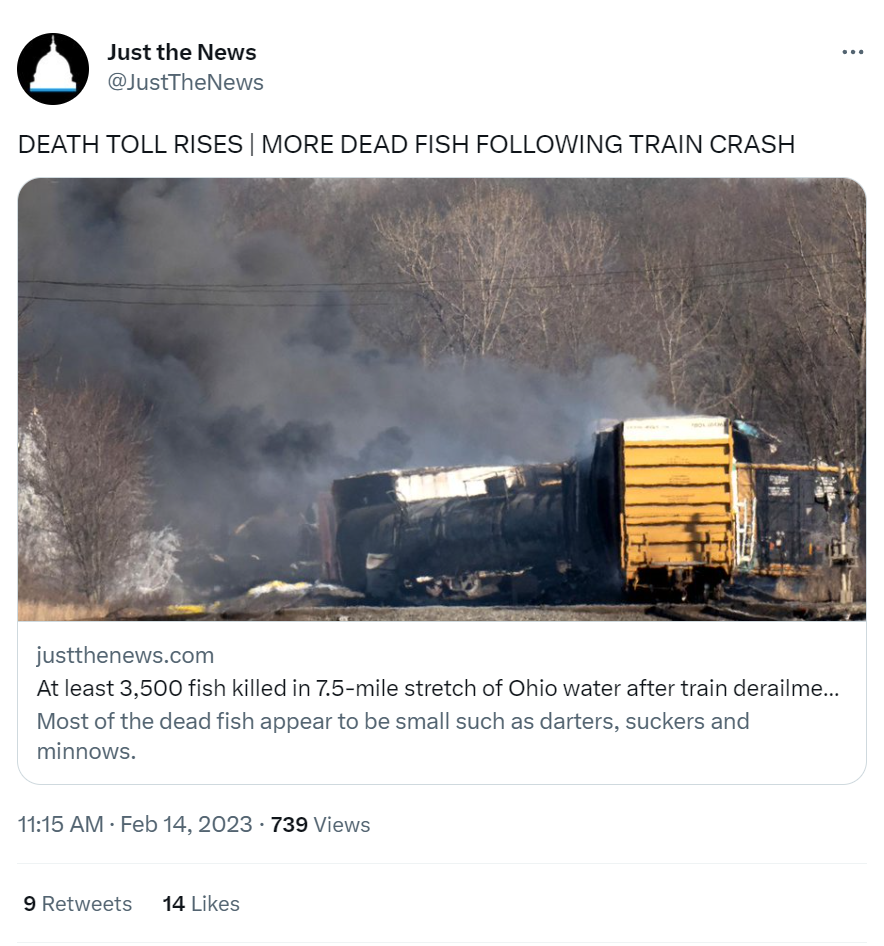Open the train derailment photo thumbnail
Viewport: 884px width, 946px height.
click(442, 399)
